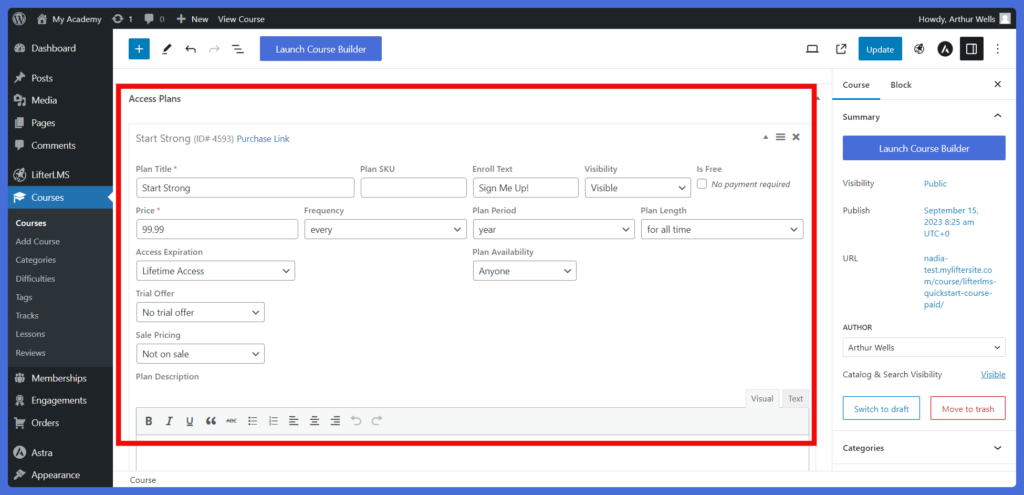
Task: Collapse the Summary panel
Action: 997,116
